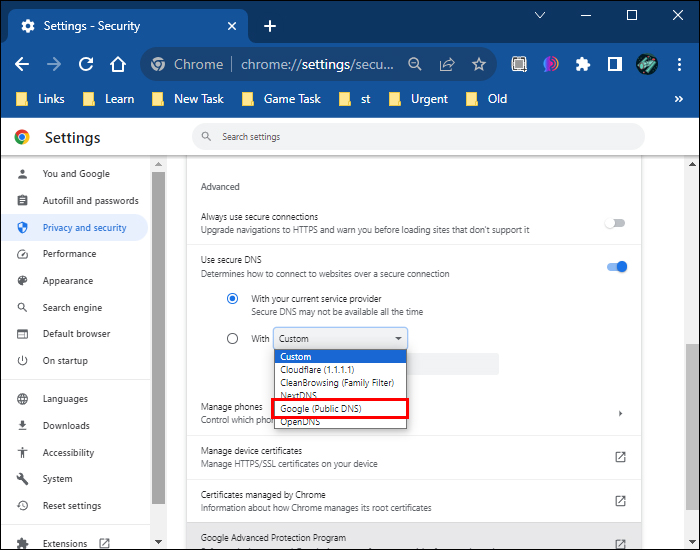Open a new browser tab
Screen dimensions: 700x550
pos(269,26)
